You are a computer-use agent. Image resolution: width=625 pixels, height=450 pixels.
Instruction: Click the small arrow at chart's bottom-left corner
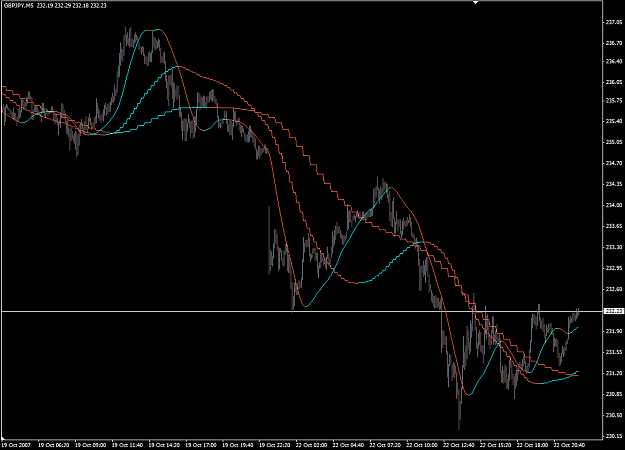pos(3,438)
